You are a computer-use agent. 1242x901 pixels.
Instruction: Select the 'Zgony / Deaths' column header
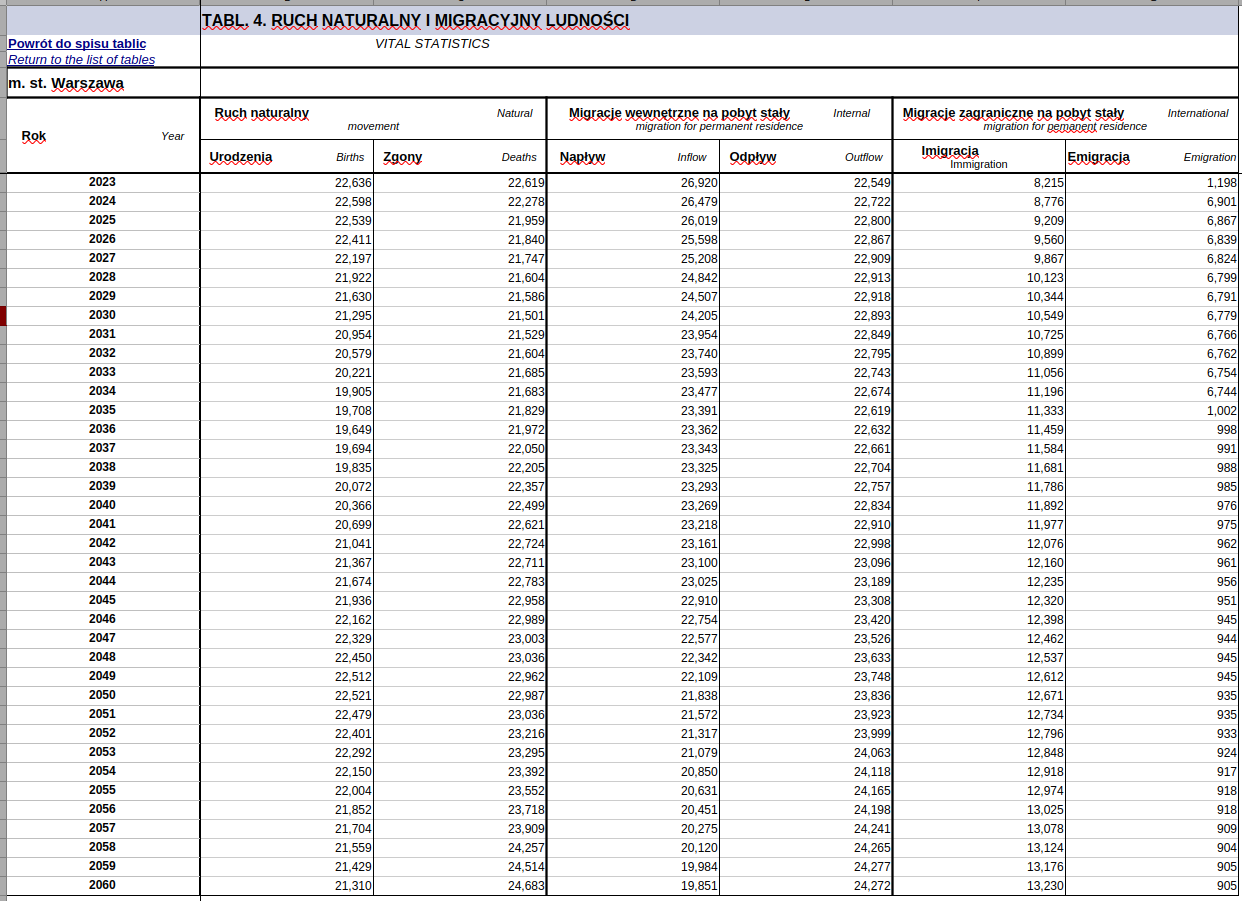[x=459, y=157]
